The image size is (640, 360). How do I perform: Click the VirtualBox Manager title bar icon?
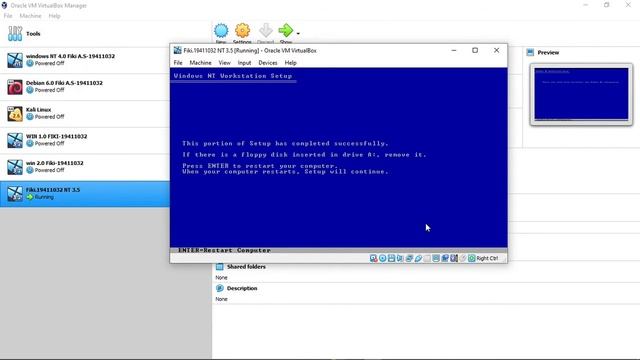(4, 5)
